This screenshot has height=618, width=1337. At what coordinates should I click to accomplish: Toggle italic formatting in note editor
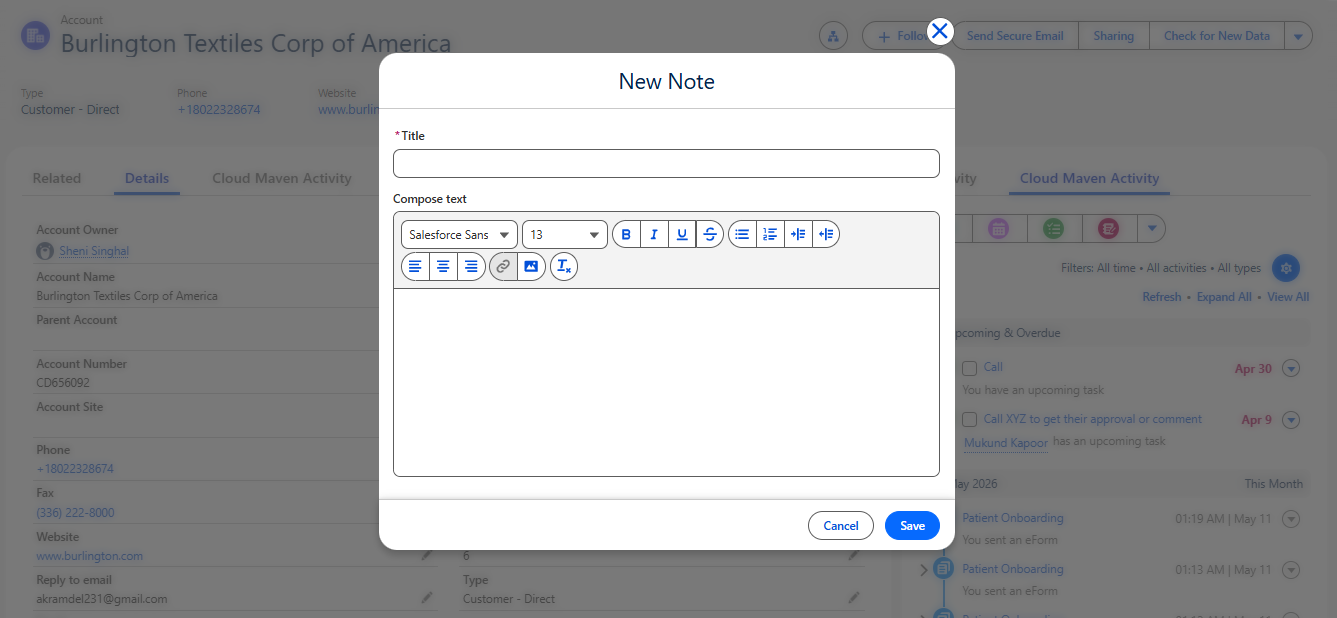(654, 234)
